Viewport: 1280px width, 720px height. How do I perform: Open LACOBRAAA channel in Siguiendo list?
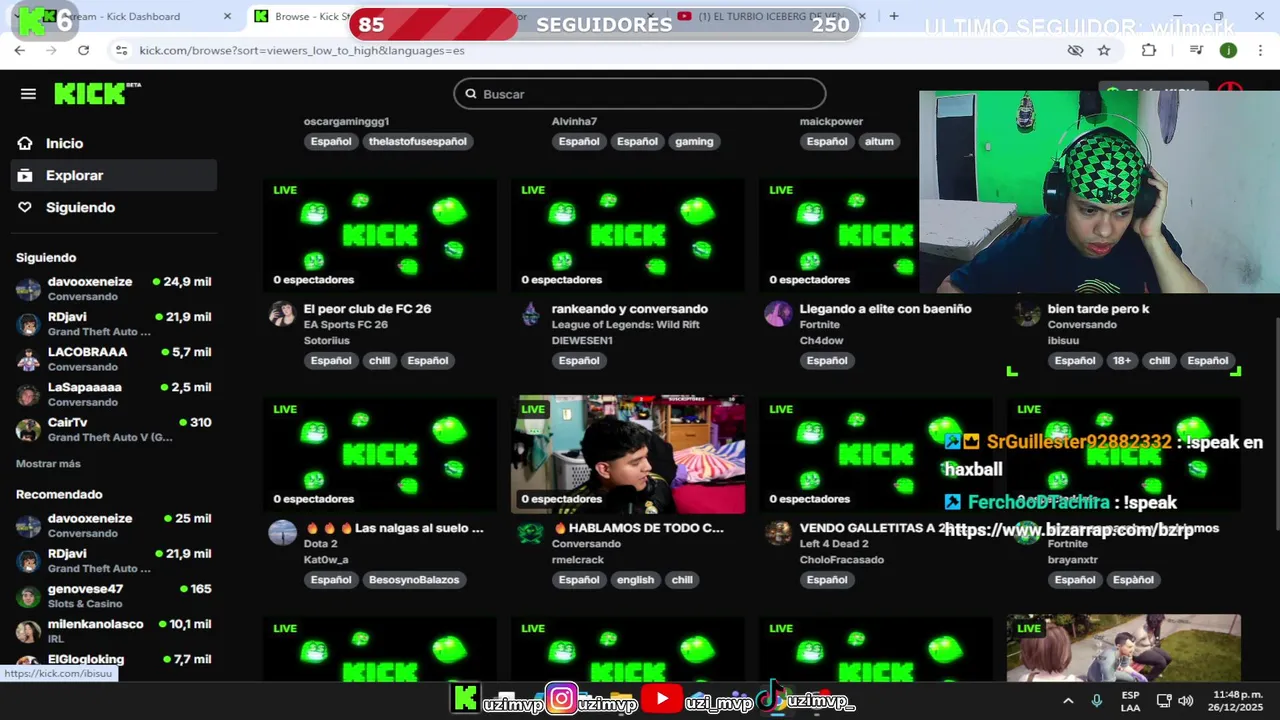114,359
